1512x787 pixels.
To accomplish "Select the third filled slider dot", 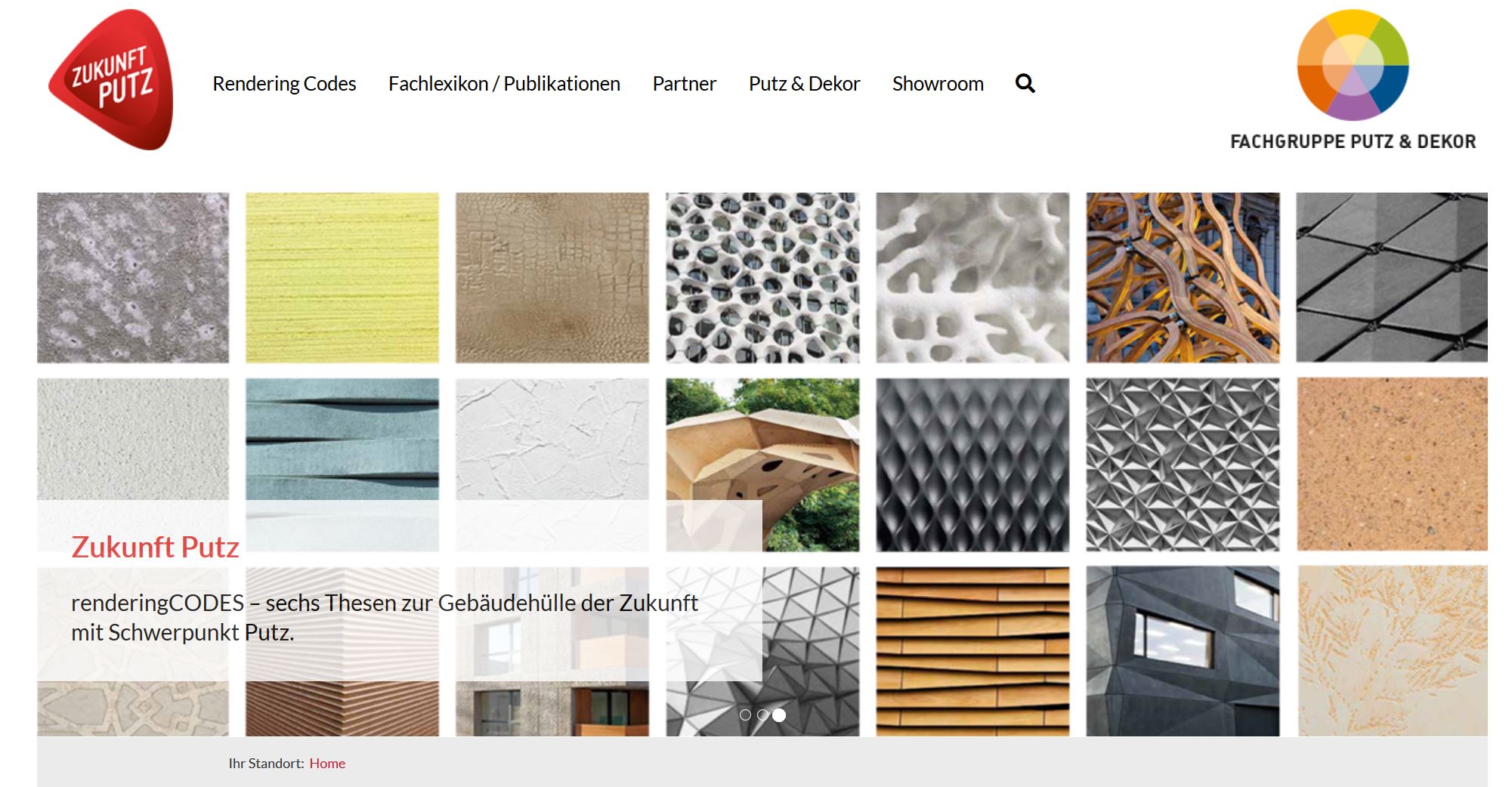I will pyautogui.click(x=779, y=714).
